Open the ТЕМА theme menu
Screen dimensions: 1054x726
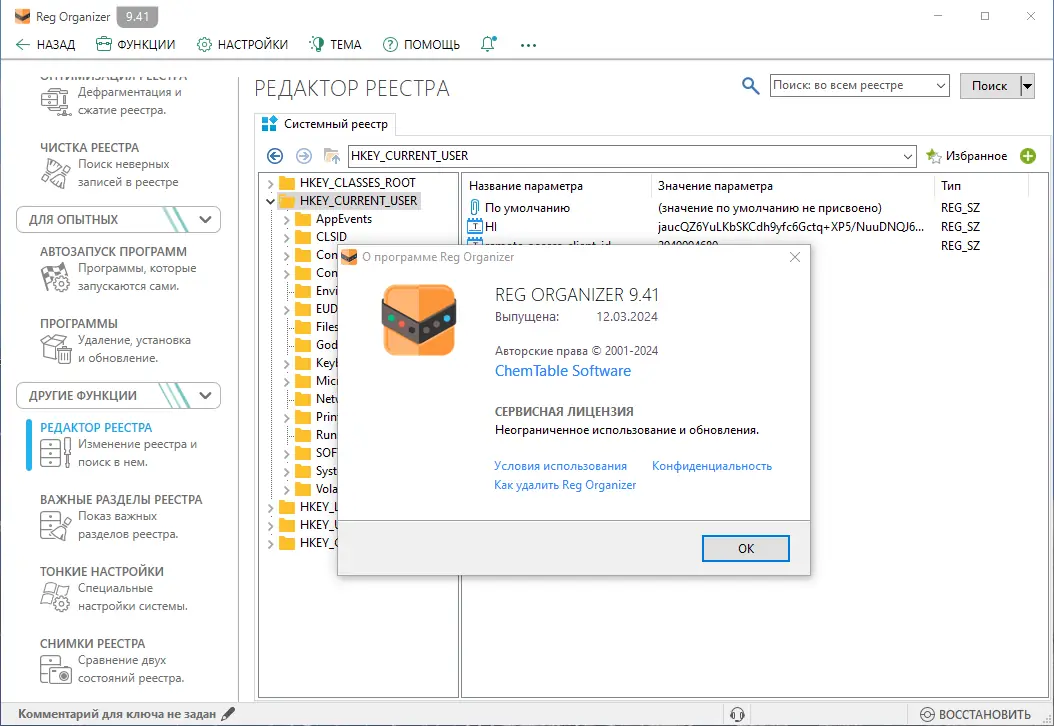coord(335,44)
